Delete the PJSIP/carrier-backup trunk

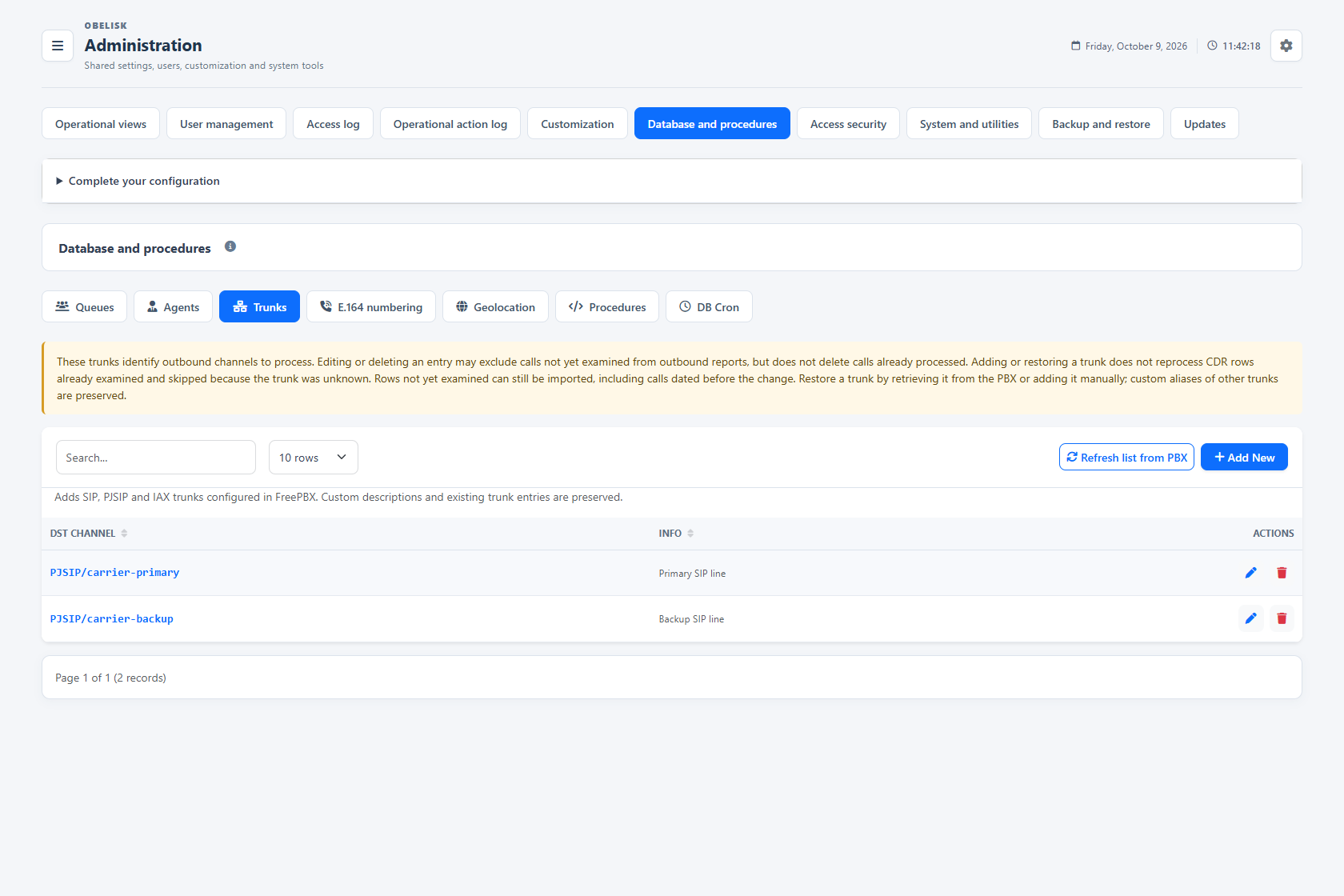click(x=1282, y=618)
